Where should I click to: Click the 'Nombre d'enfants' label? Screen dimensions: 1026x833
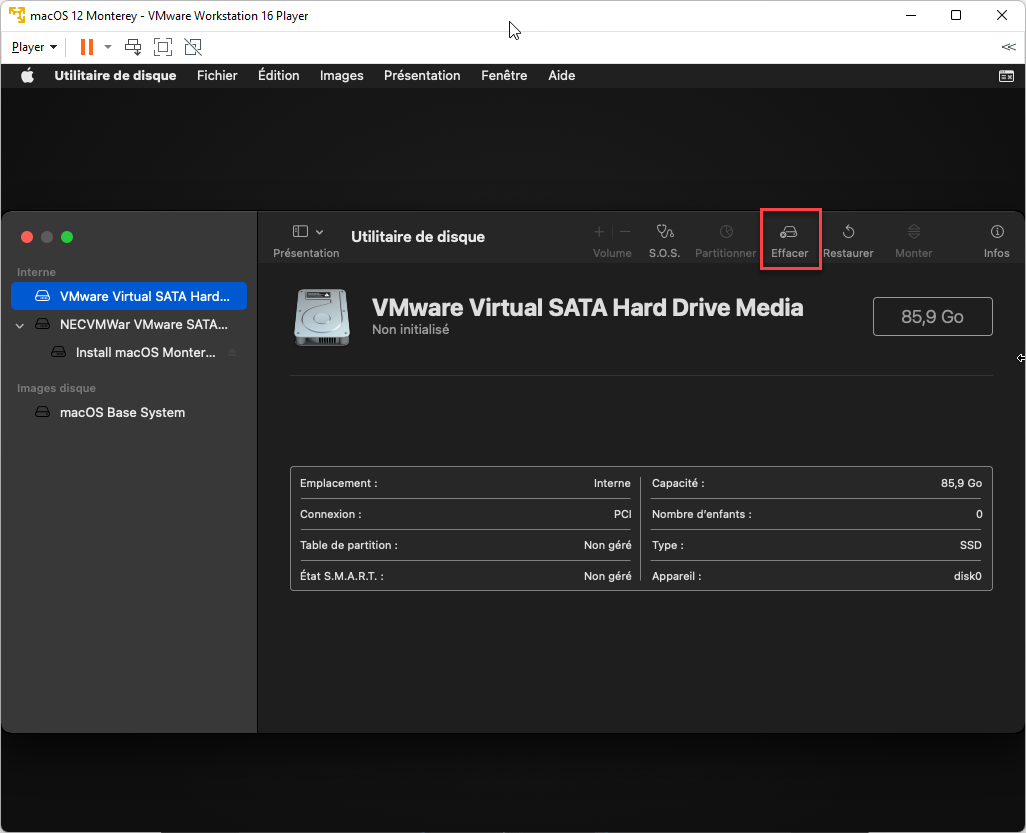701,514
